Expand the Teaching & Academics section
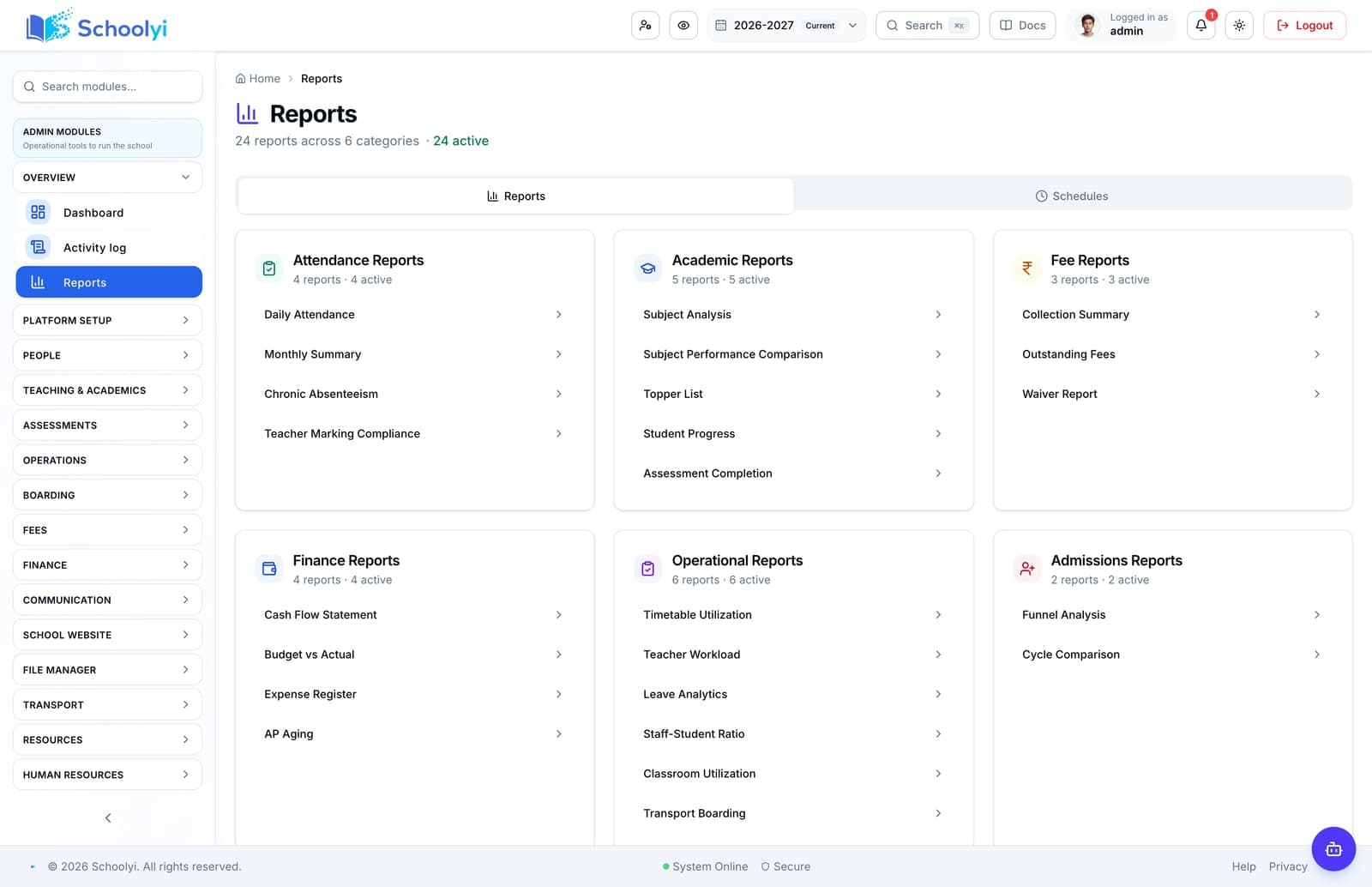Image resolution: width=1372 pixels, height=887 pixels. click(x=107, y=390)
